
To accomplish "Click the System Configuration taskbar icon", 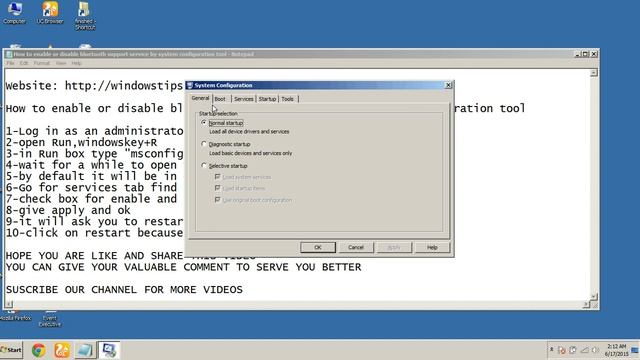I will (x=109, y=350).
